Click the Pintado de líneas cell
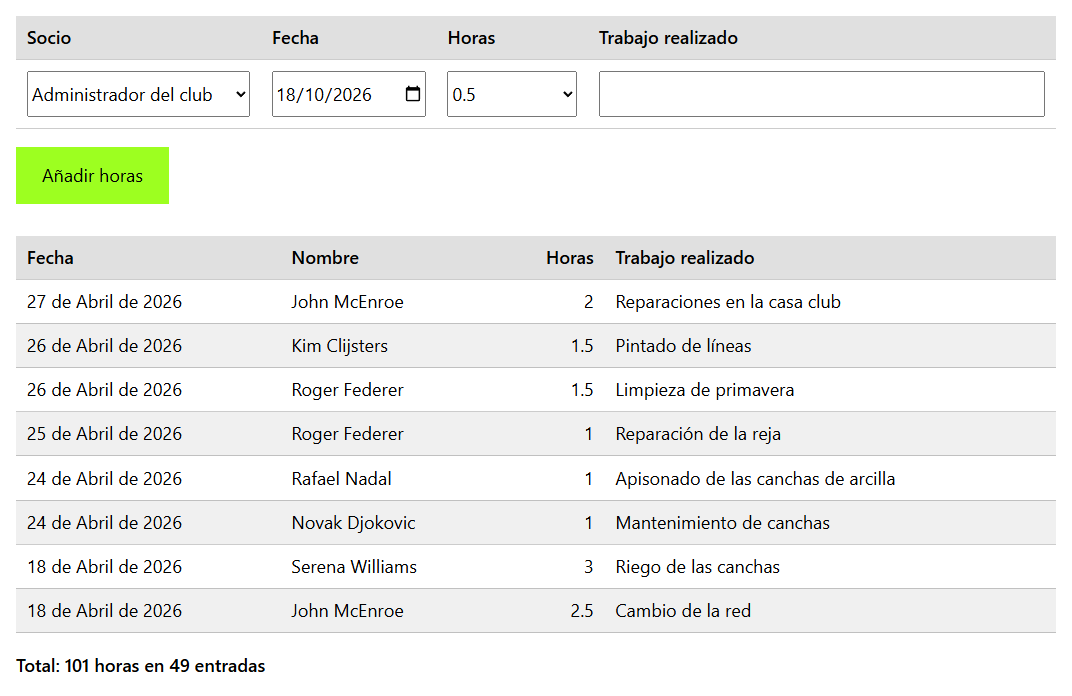The width and height of the screenshot is (1072, 696). (683, 346)
